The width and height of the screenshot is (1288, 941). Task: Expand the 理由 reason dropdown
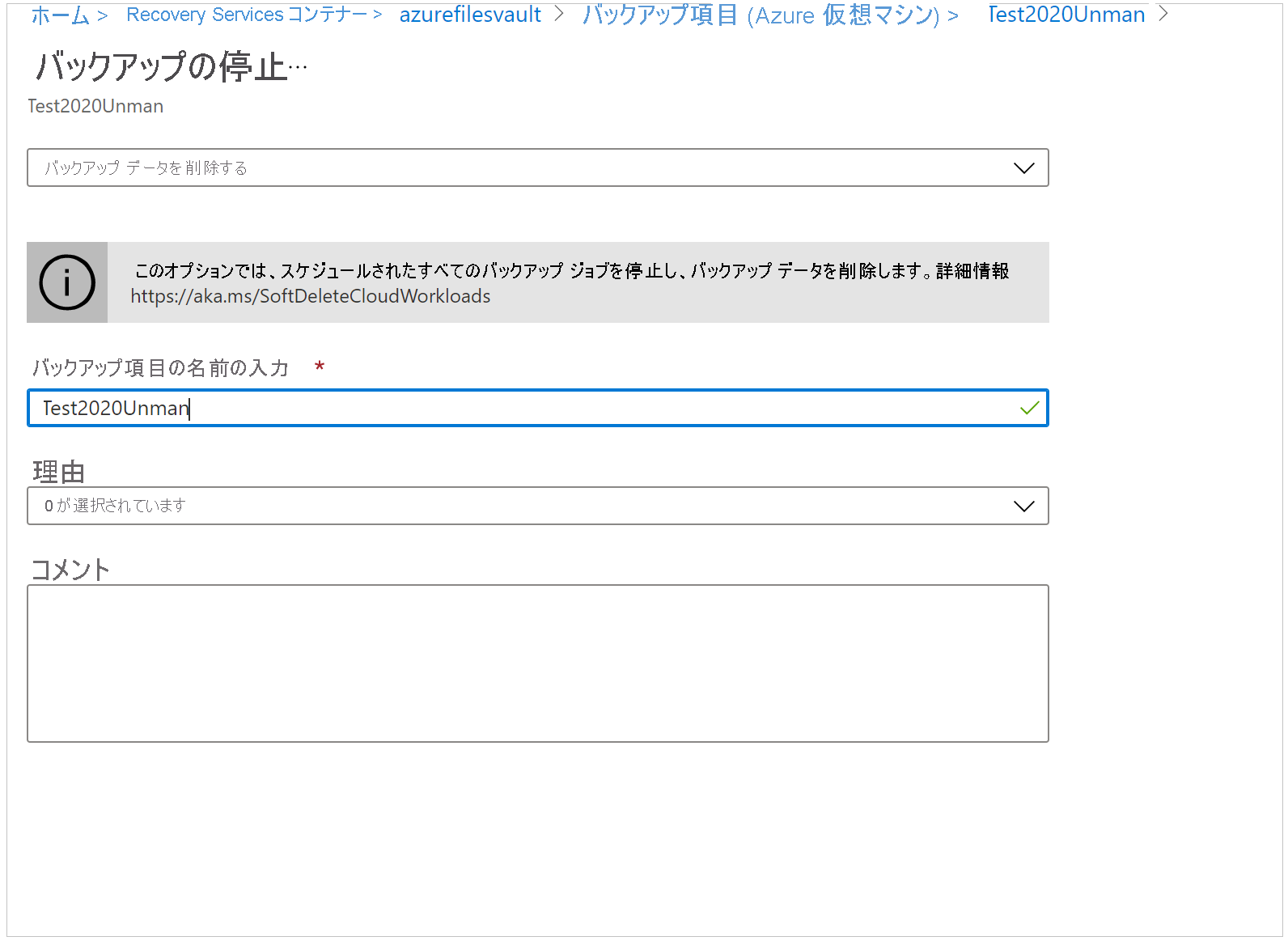click(538, 506)
